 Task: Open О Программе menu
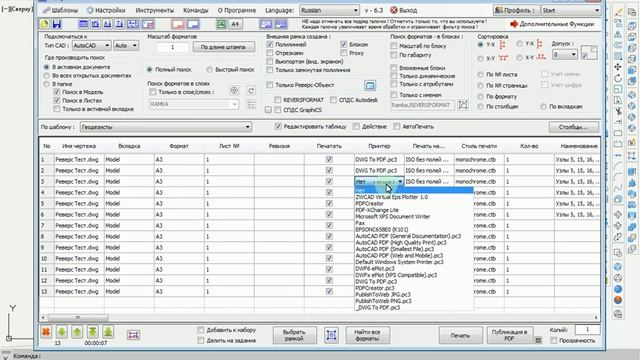tap(237, 10)
